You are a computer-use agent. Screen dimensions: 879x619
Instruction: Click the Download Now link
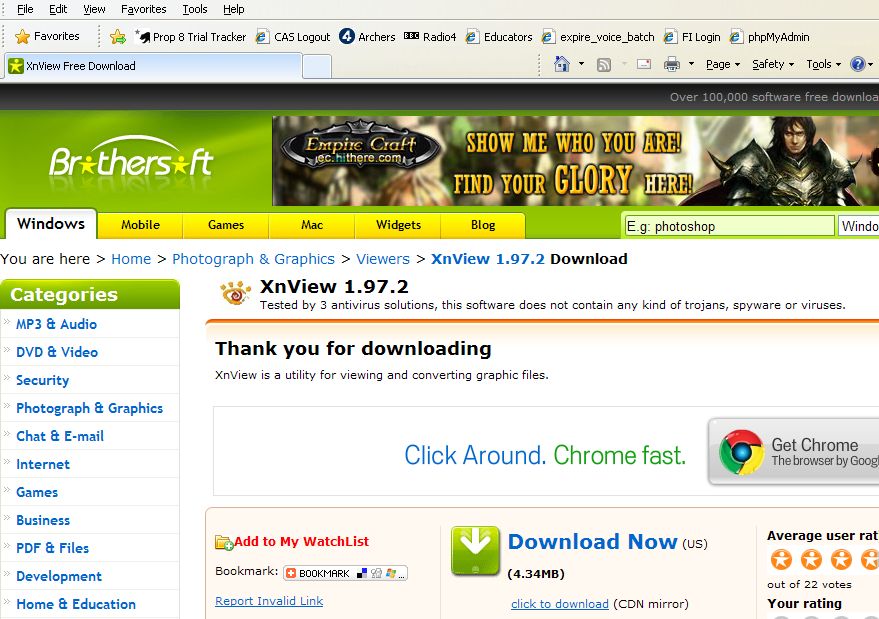[x=593, y=542]
